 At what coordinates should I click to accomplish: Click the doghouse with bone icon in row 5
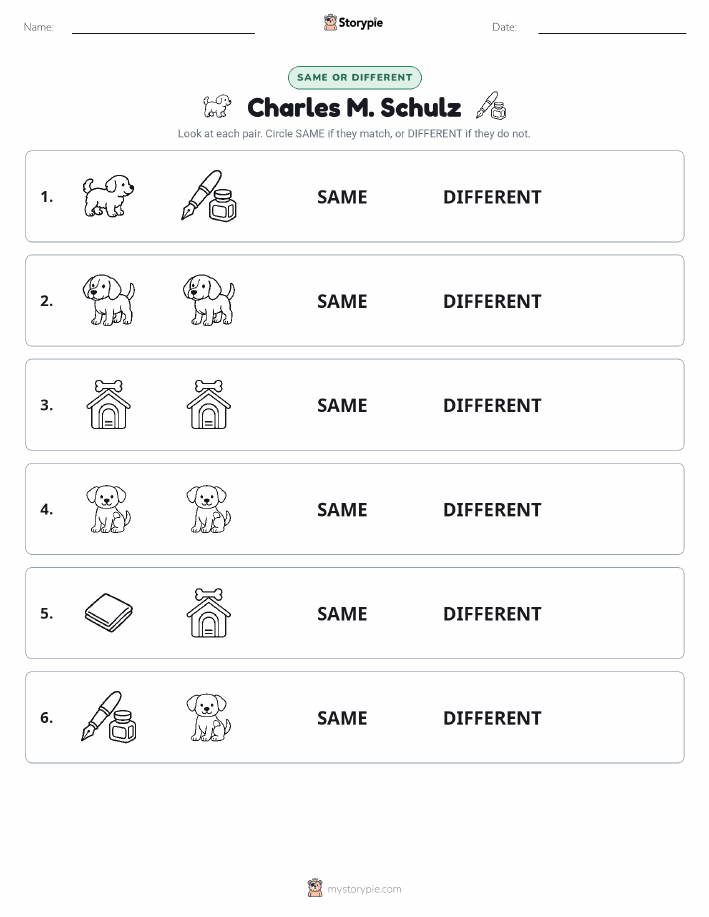(209, 613)
